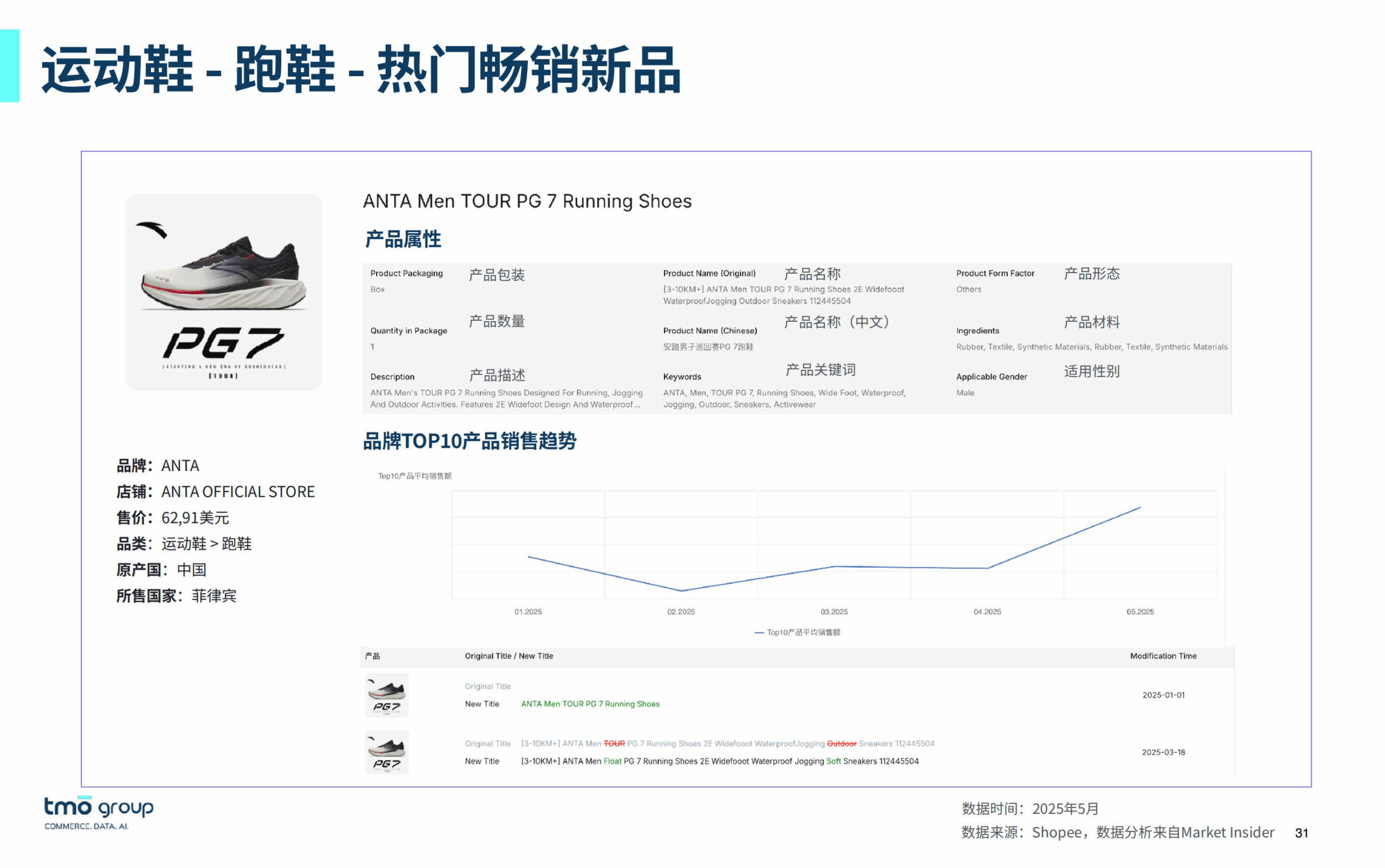Click the page number 31

(x=1301, y=833)
